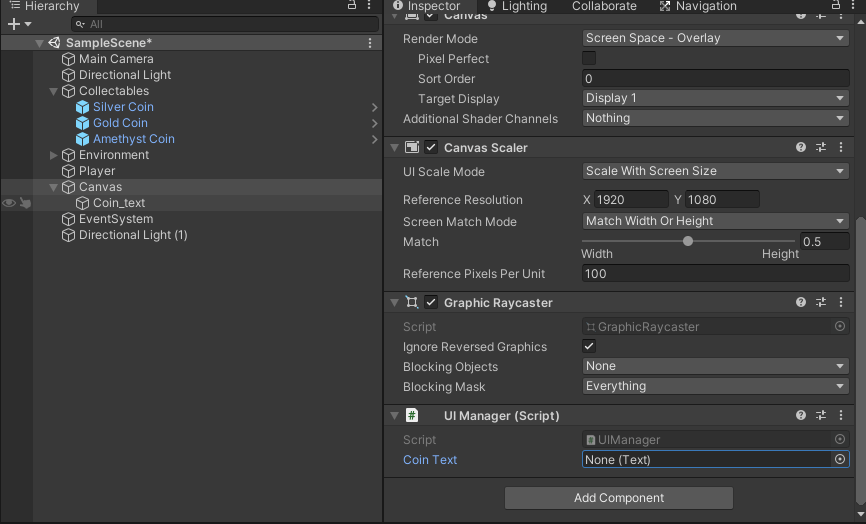Image resolution: width=866 pixels, height=524 pixels.
Task: Collapse the SampleScene tree
Action: click(x=39, y=43)
